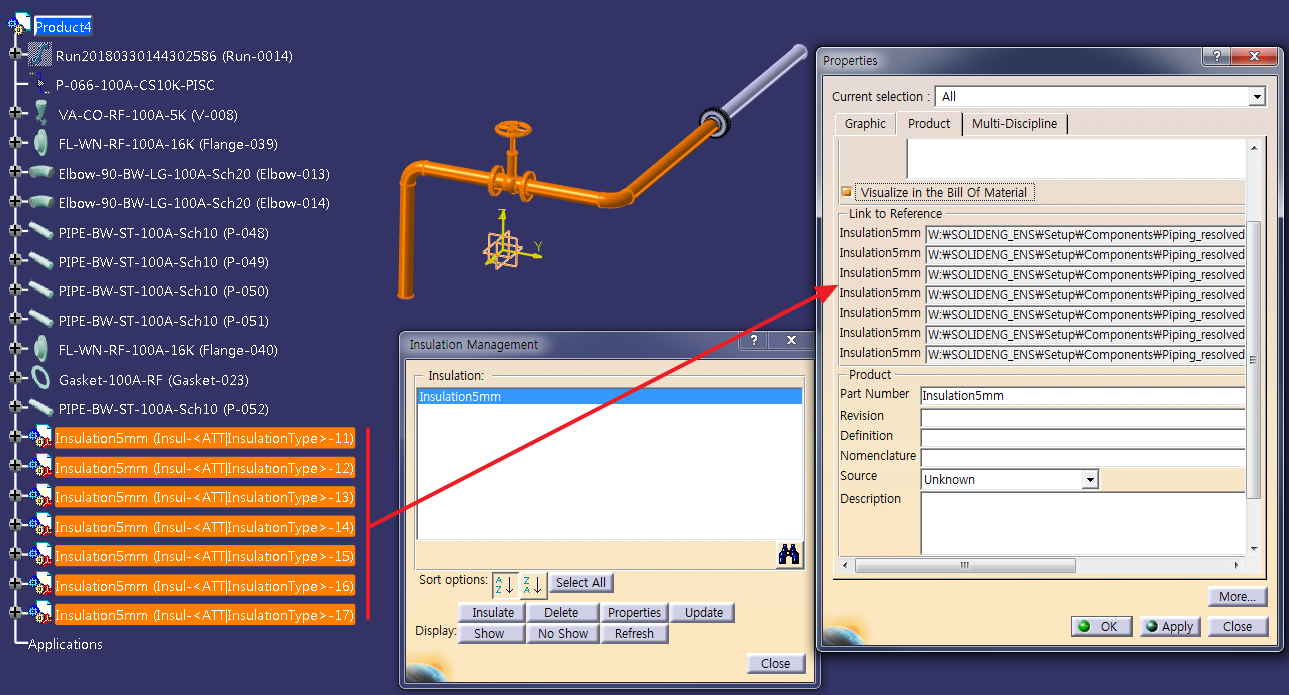The height and width of the screenshot is (695, 1289).
Task: Click the More... button in Properties
Action: pyautogui.click(x=1237, y=596)
